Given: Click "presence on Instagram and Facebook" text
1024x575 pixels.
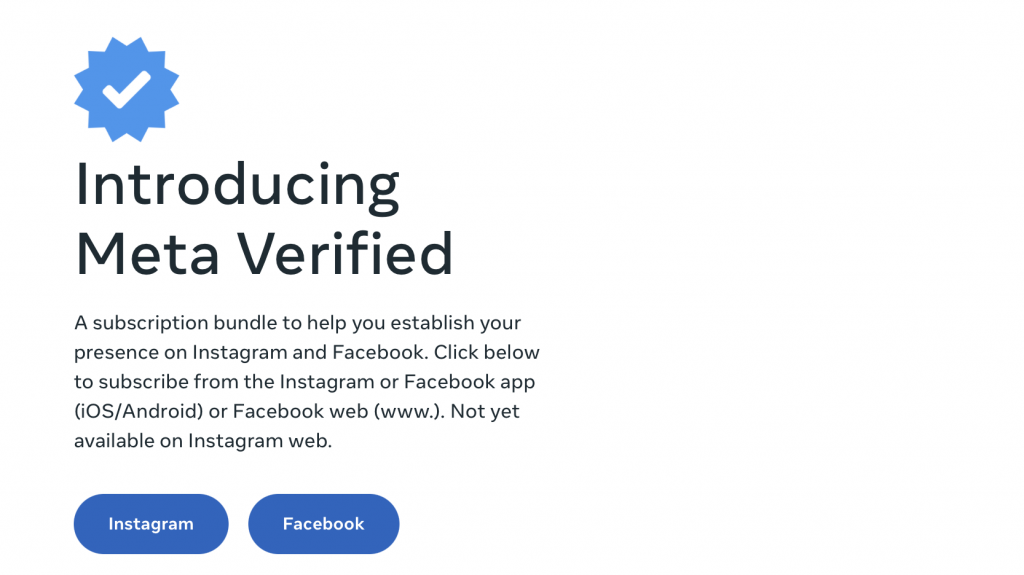Looking at the screenshot, I should pyautogui.click(x=237, y=353).
